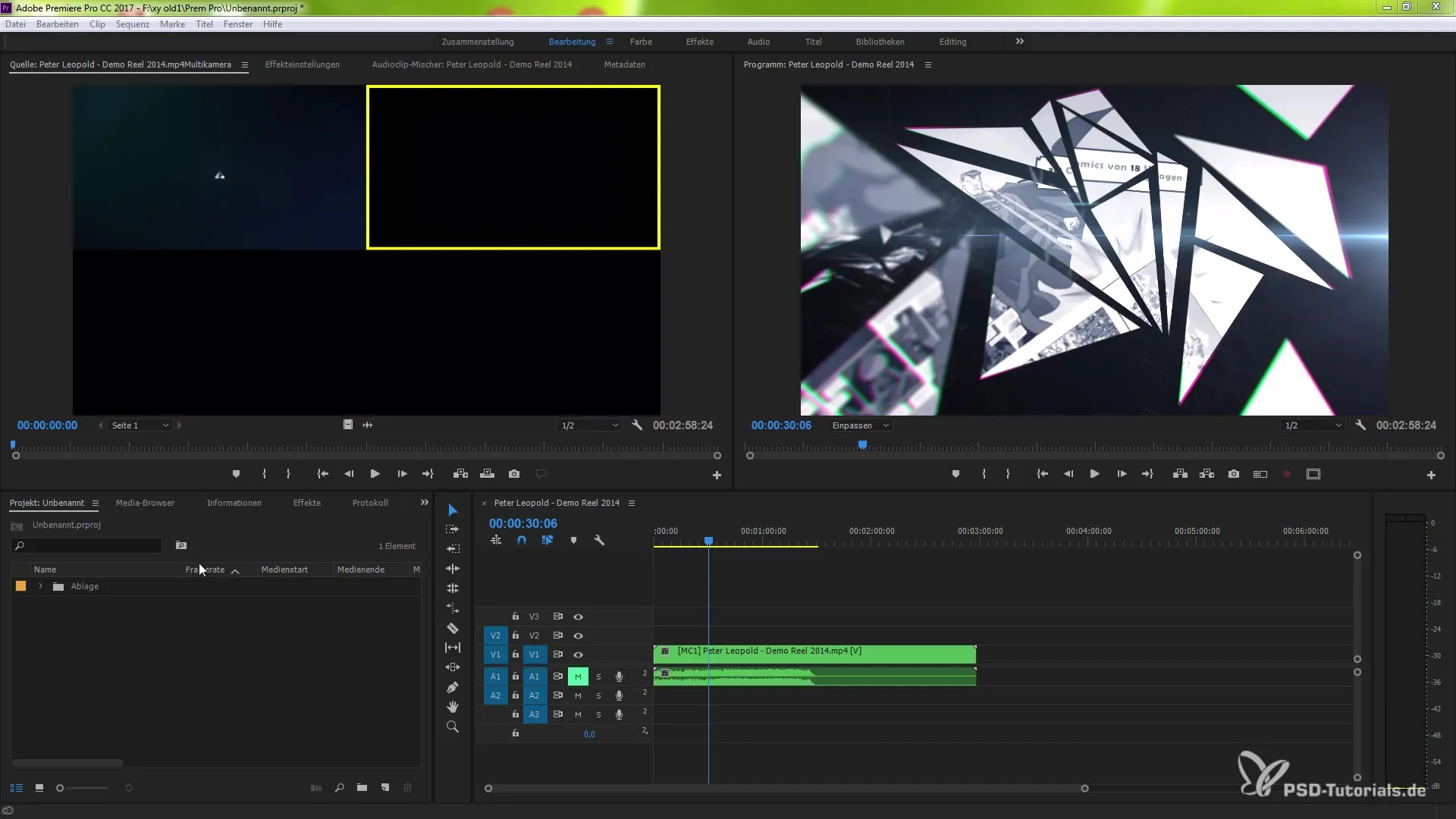The image size is (1456, 819).
Task: Click Overwrite button in Source monitor
Action: tap(488, 474)
